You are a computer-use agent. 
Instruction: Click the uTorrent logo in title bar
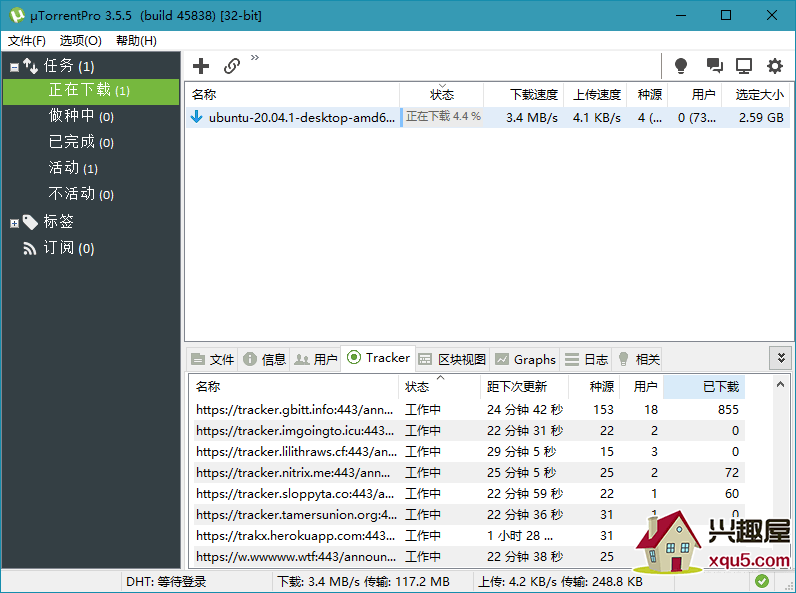(17, 15)
